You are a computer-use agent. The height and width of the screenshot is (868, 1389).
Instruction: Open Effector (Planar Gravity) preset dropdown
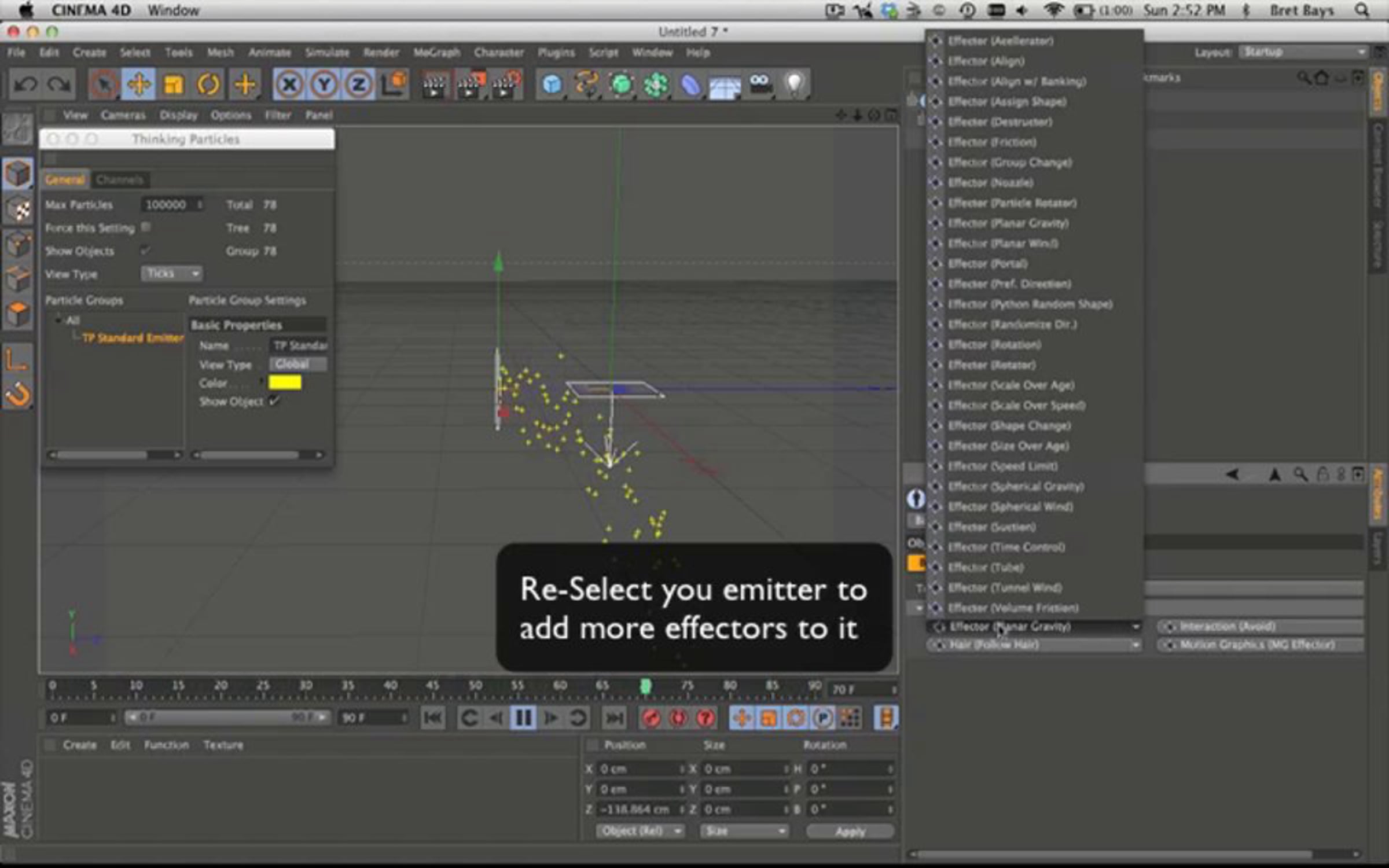point(1035,627)
